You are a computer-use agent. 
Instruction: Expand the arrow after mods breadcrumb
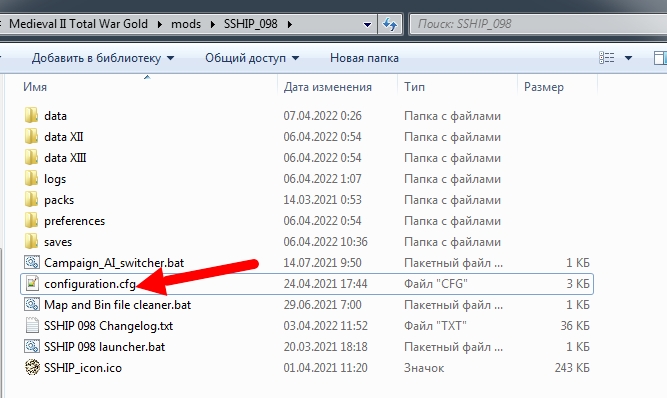212,24
